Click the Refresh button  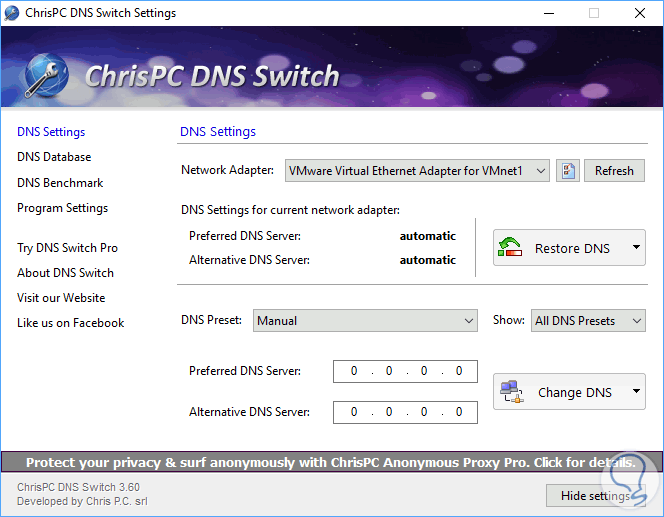(614, 171)
